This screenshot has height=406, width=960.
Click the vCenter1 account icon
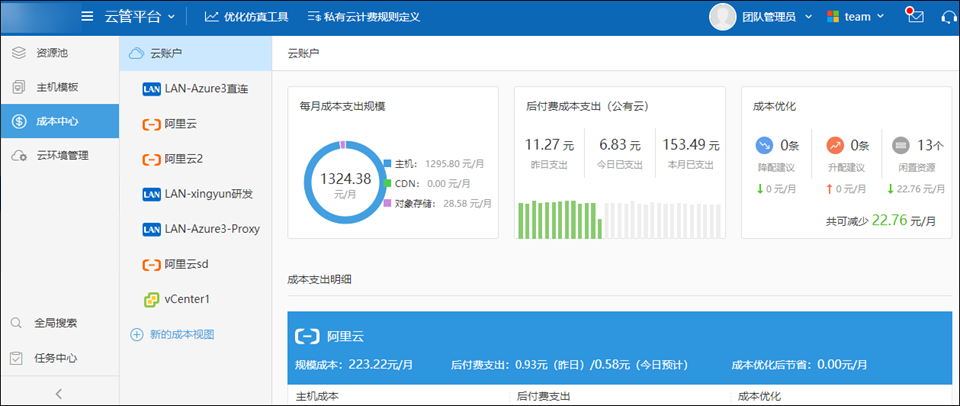[151, 299]
